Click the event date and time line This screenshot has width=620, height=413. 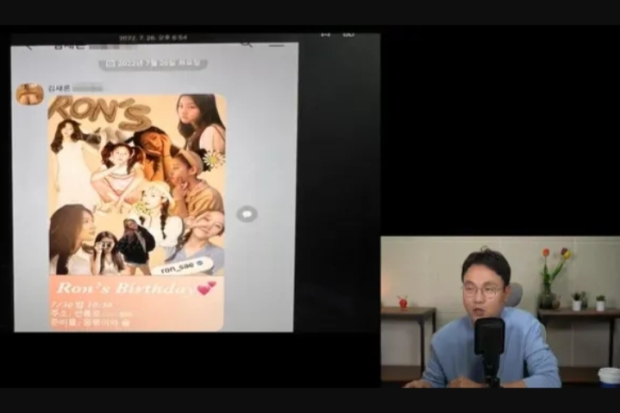coord(82,305)
